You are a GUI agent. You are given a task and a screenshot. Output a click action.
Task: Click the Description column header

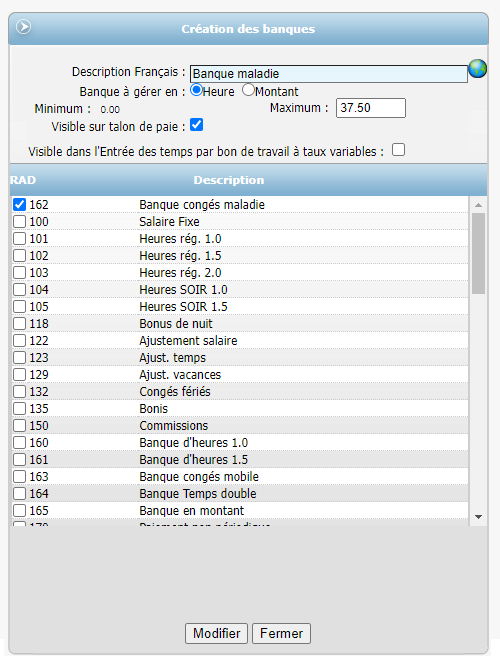pos(229,180)
